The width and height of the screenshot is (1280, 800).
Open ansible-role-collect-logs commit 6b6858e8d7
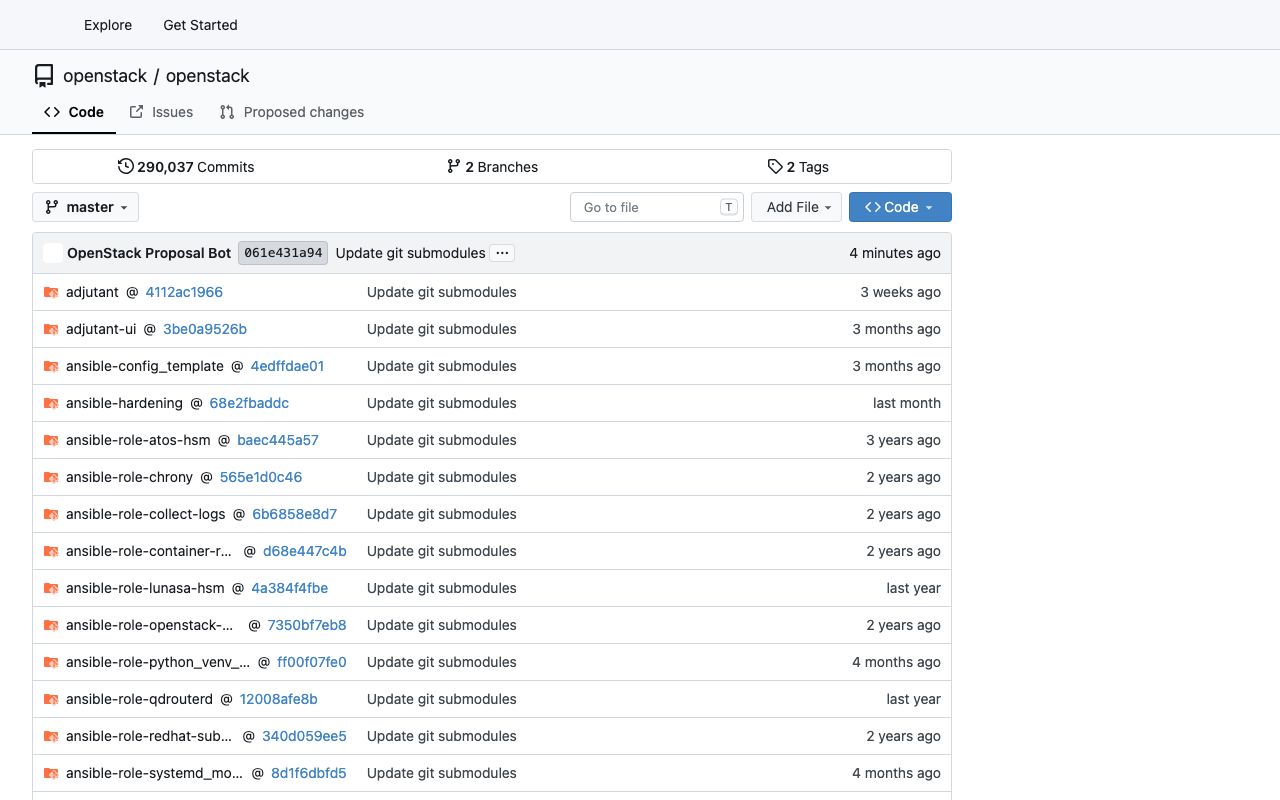tap(294, 514)
